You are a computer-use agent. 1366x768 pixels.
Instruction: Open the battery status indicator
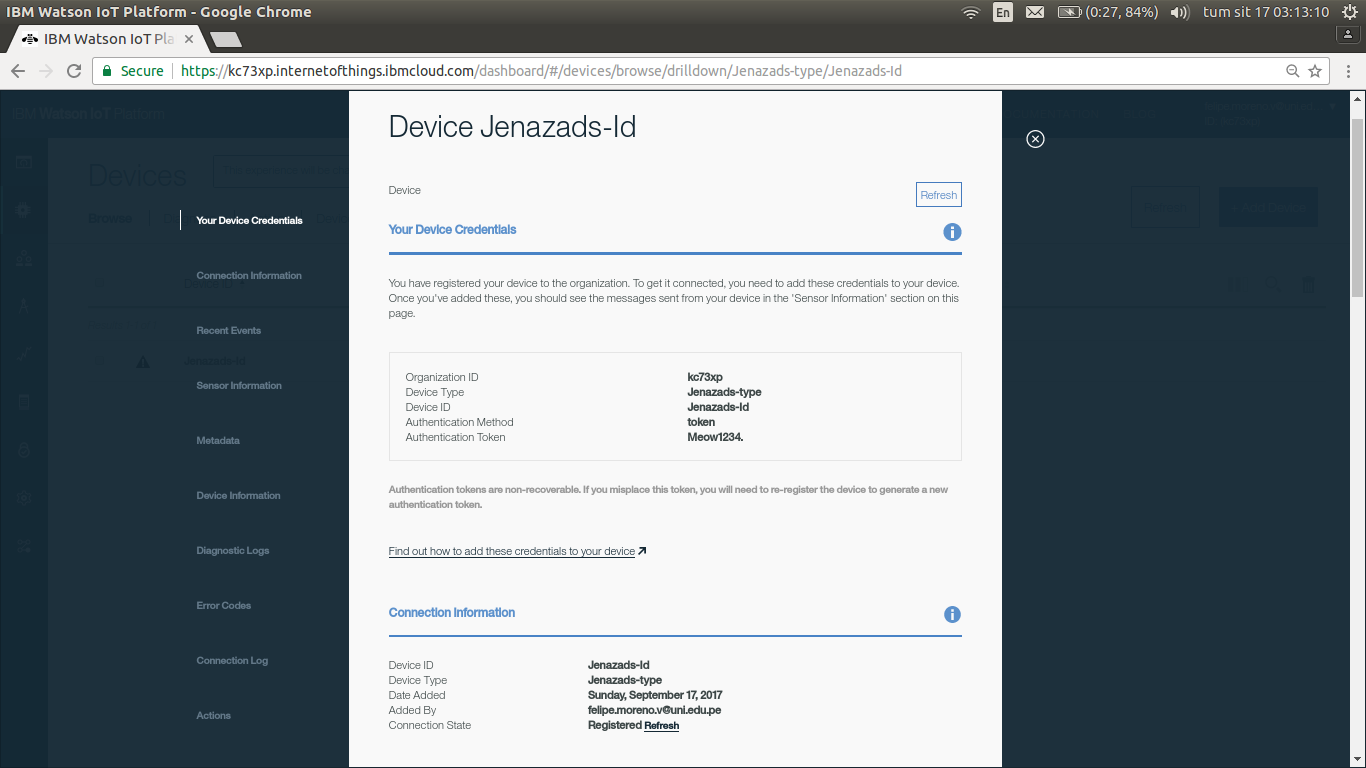[x=1107, y=12]
